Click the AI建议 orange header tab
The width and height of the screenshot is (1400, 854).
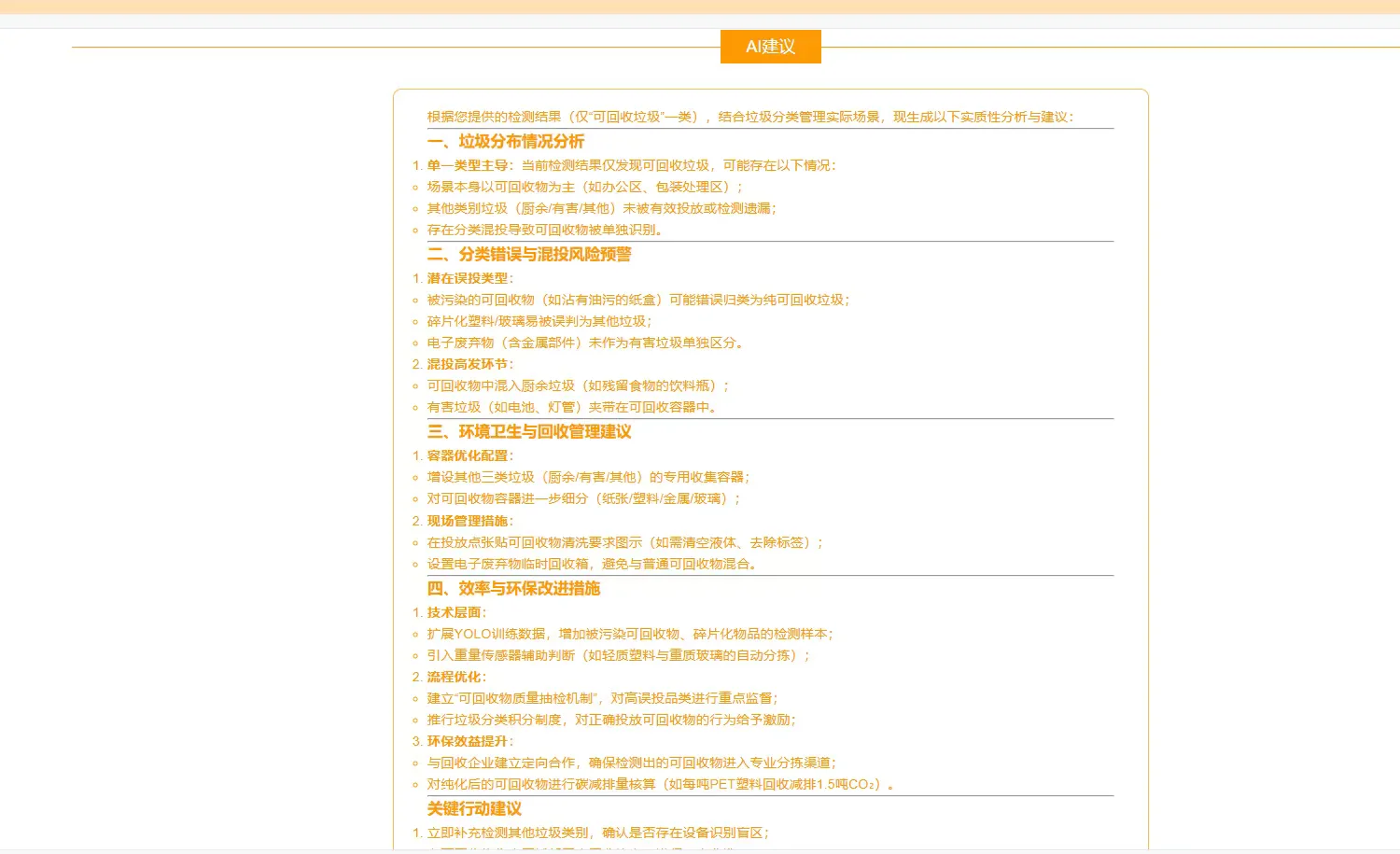coord(770,47)
